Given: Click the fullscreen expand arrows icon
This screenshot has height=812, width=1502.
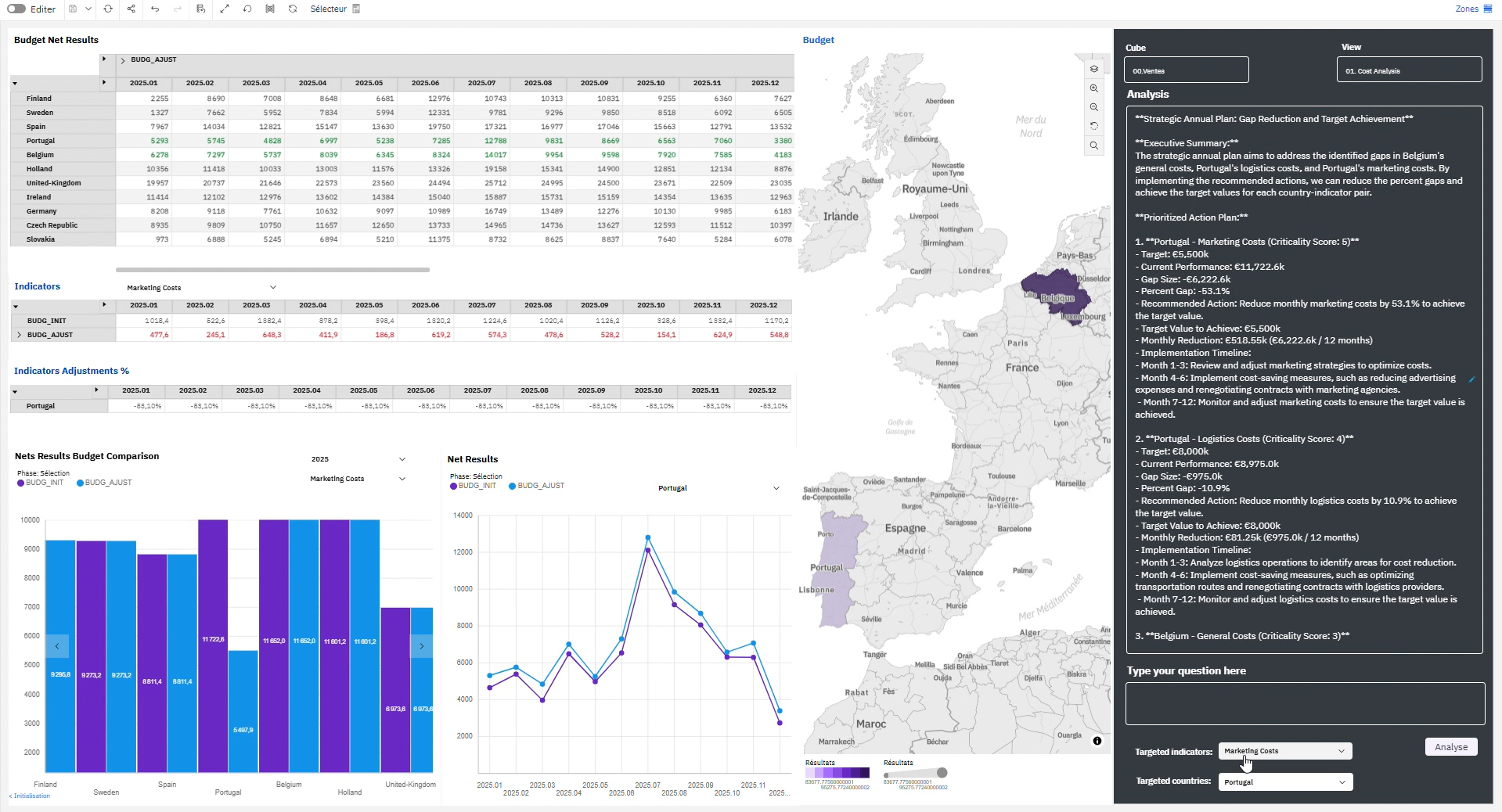Looking at the screenshot, I should point(225,9).
